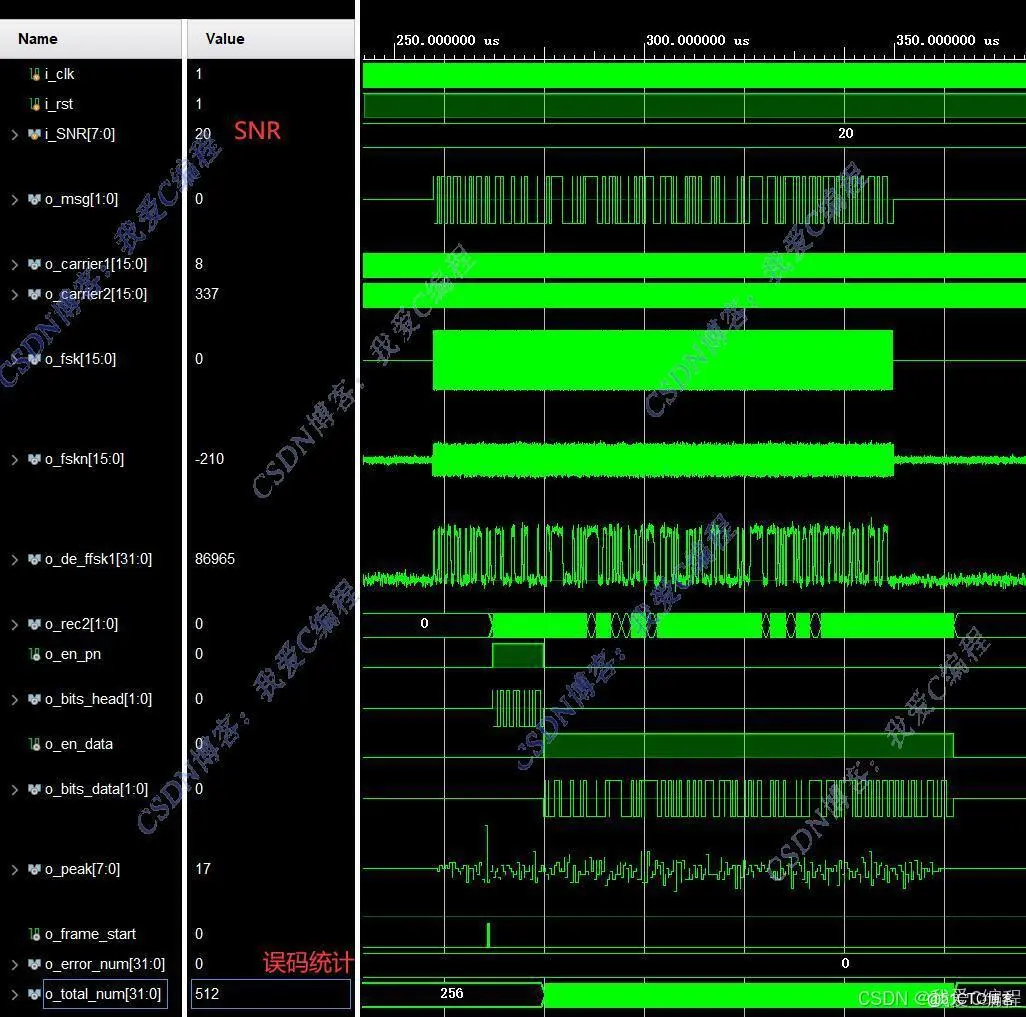
Task: Select the o_en_pn signal name
Action: [73, 654]
